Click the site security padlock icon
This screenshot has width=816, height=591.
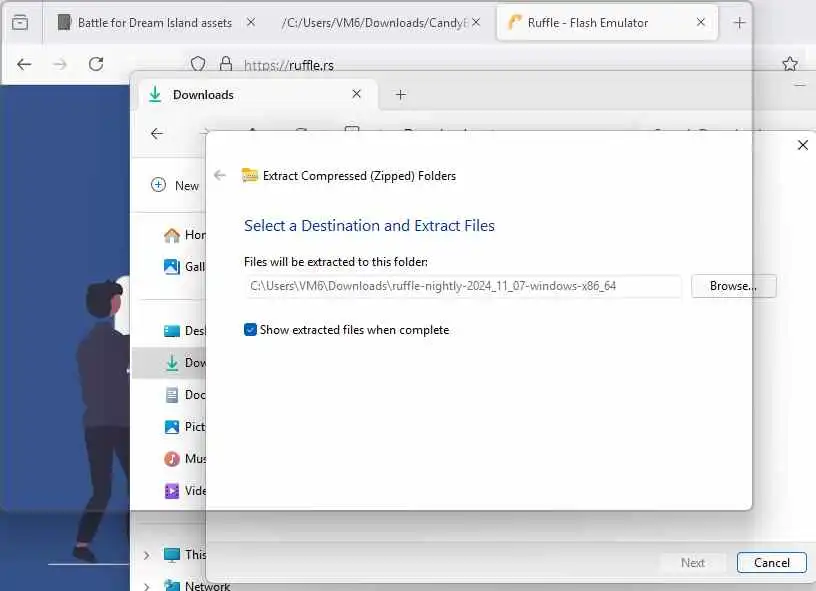click(x=225, y=64)
